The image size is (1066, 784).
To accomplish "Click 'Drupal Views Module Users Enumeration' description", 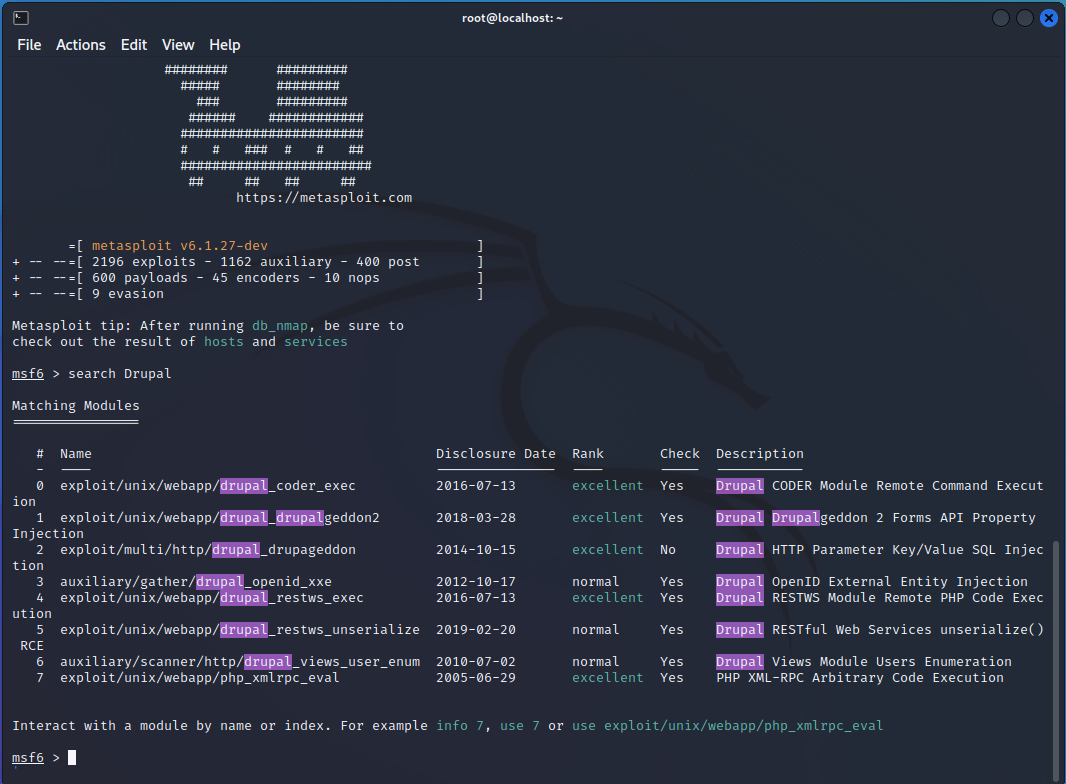I will point(863,662).
